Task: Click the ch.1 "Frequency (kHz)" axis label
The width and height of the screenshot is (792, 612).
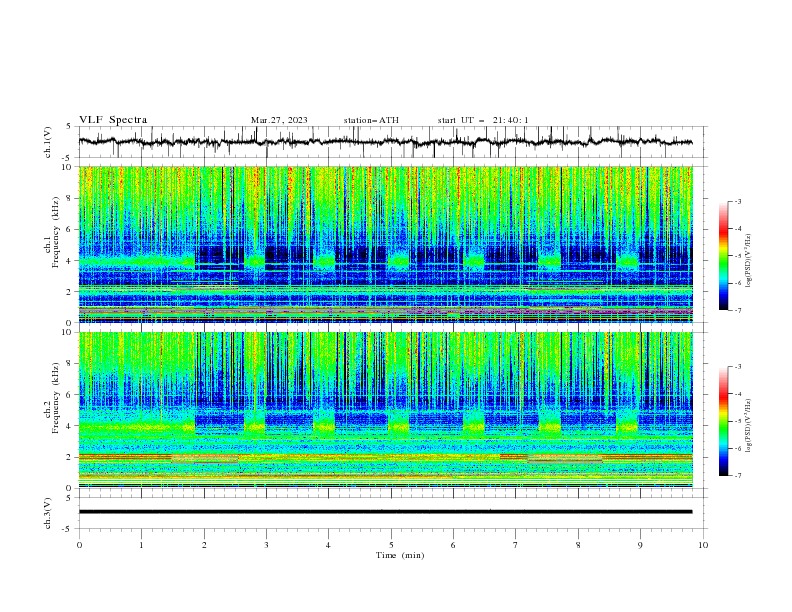Action: (x=56, y=234)
